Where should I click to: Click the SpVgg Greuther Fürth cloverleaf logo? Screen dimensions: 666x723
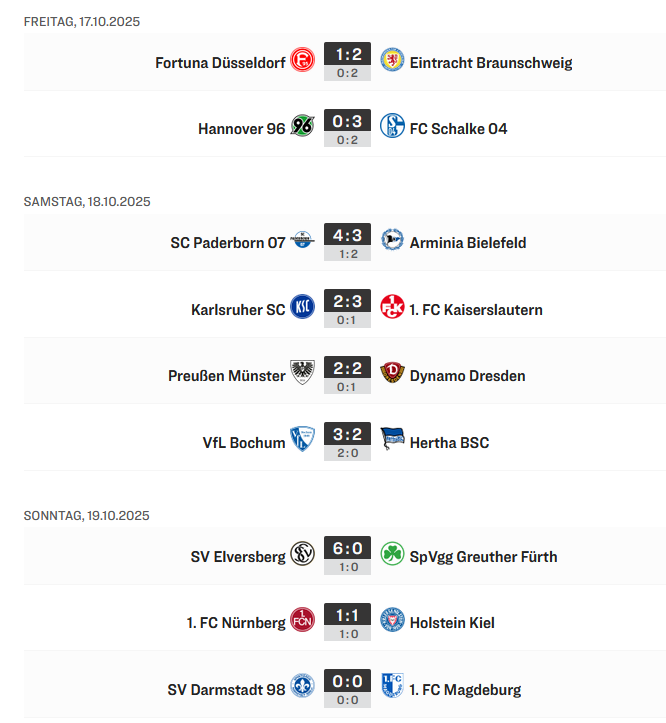(x=392, y=555)
